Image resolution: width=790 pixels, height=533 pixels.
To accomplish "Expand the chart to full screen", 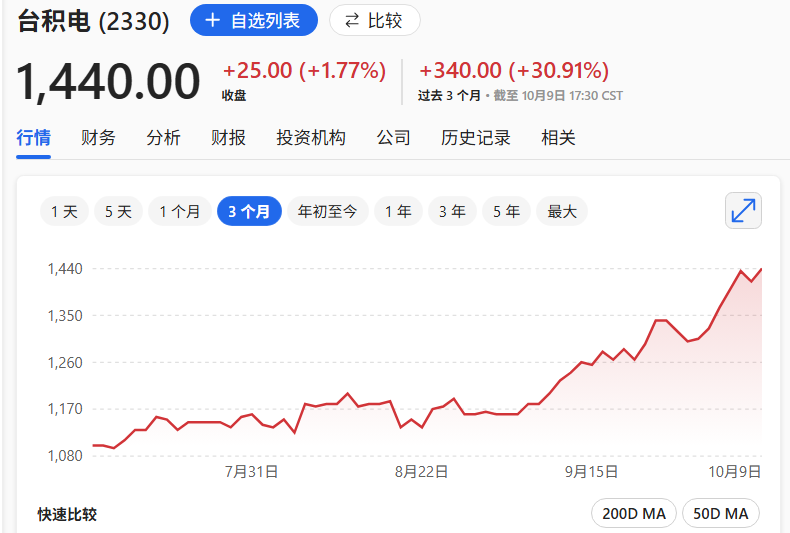I will [x=743, y=211].
